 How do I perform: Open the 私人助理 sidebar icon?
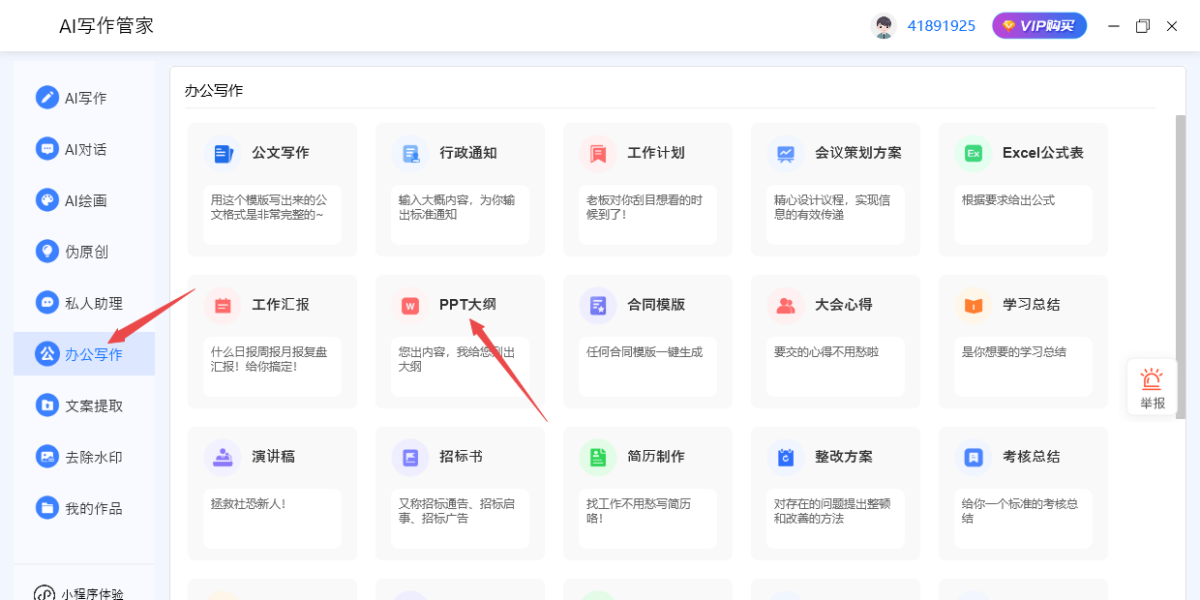point(47,302)
